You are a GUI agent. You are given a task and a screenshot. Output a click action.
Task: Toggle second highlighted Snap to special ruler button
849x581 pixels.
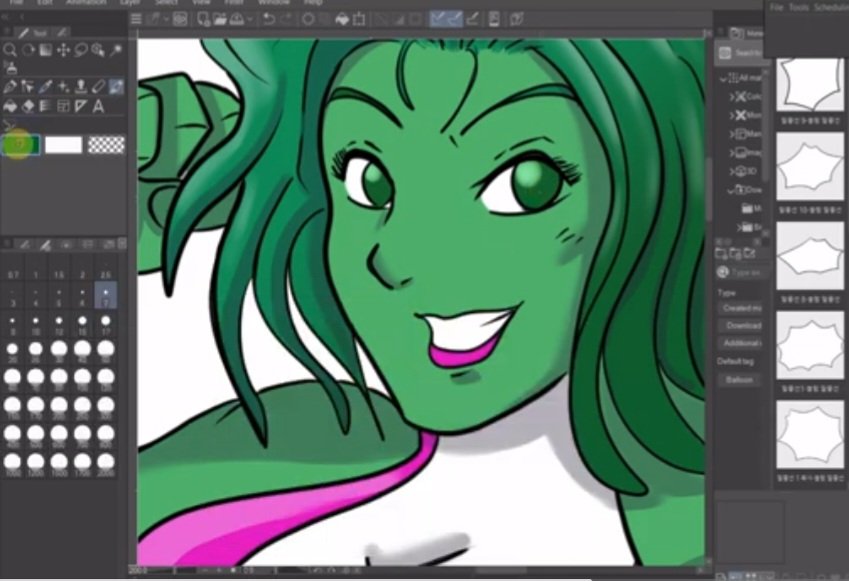pyautogui.click(x=455, y=19)
